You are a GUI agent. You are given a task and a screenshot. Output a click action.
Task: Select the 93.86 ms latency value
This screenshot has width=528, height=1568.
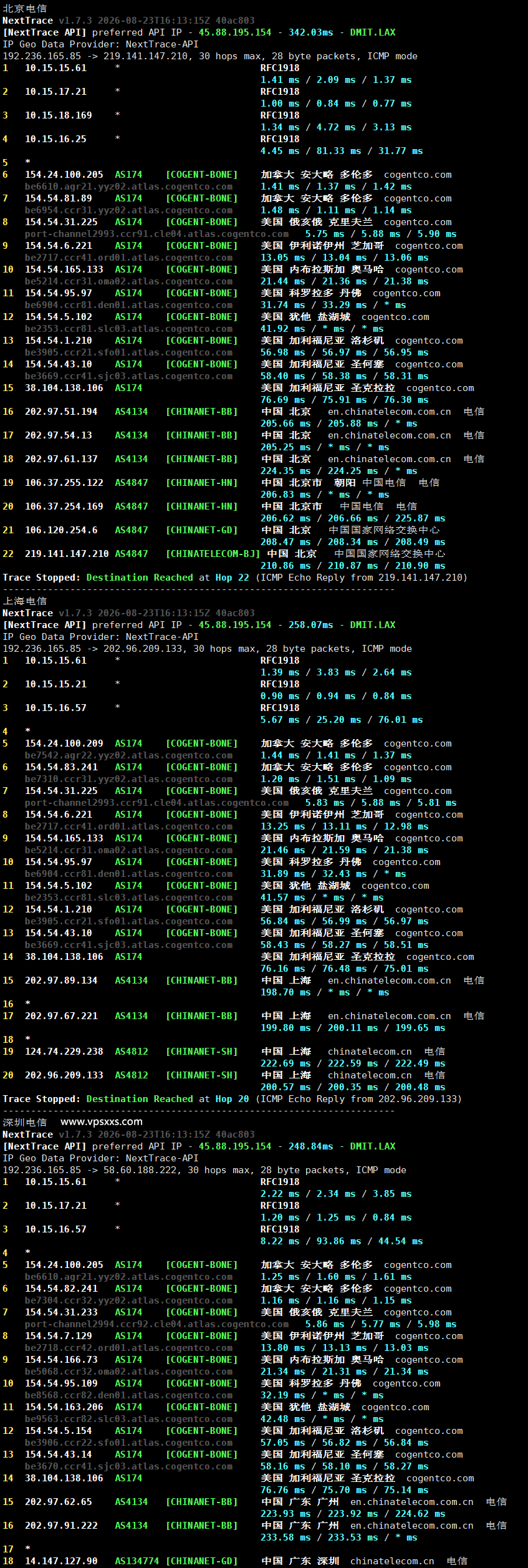pos(338,1241)
